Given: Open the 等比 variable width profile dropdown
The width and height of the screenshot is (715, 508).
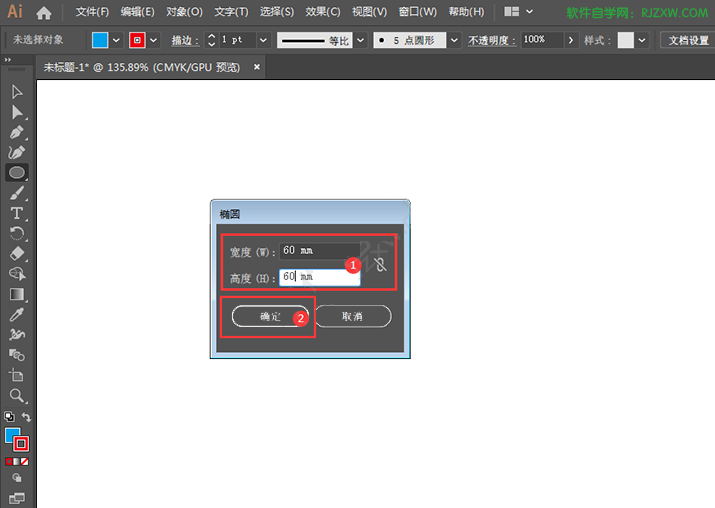Looking at the screenshot, I should (361, 40).
